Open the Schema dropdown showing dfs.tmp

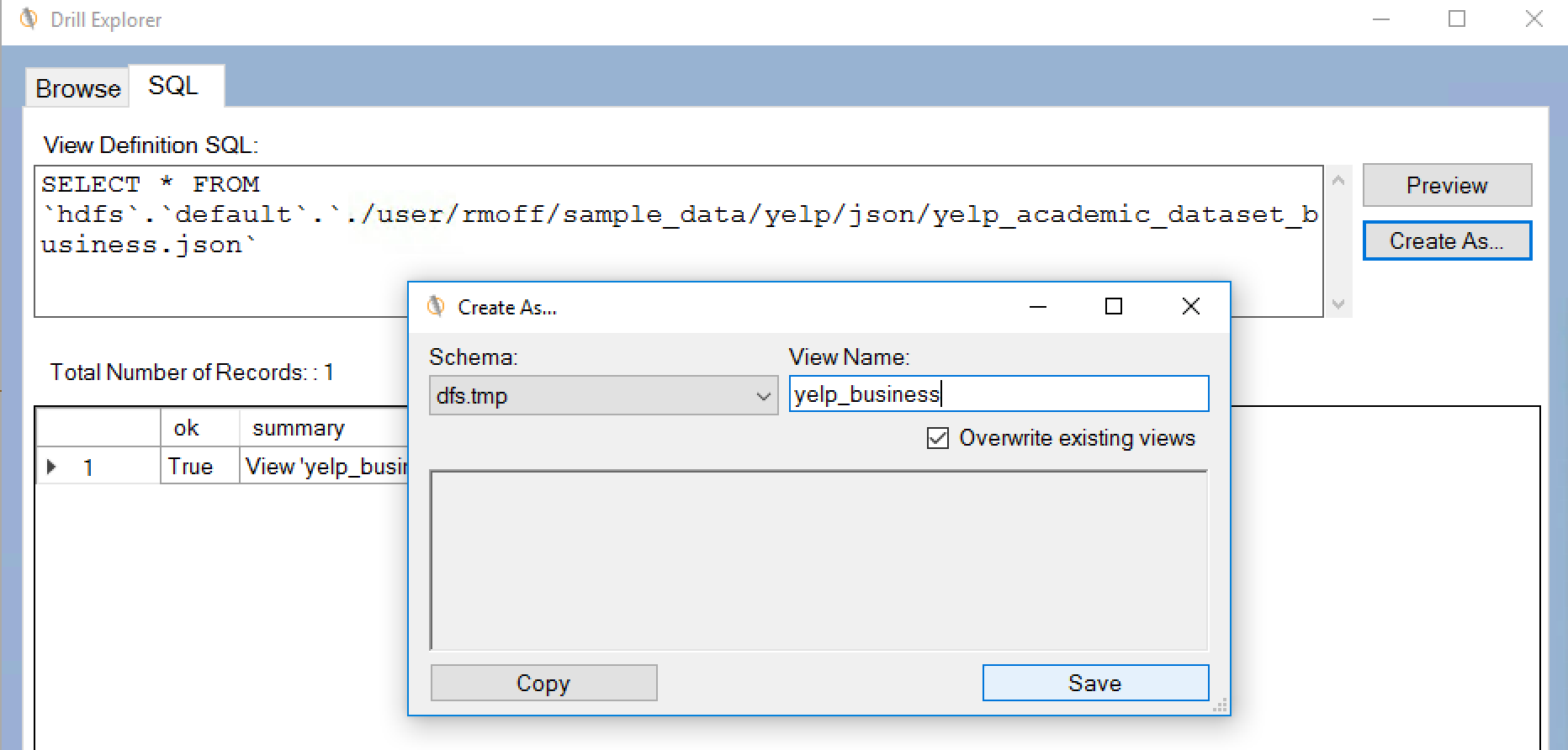(602, 396)
